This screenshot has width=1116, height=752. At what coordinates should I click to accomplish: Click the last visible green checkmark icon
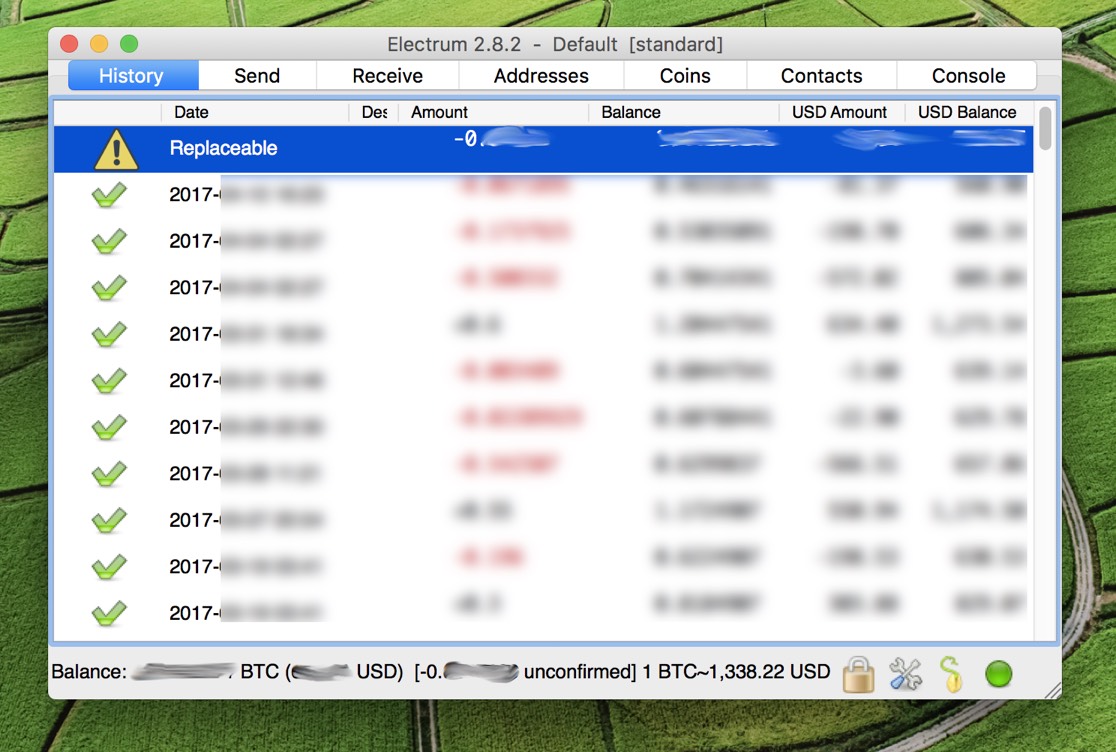point(109,613)
